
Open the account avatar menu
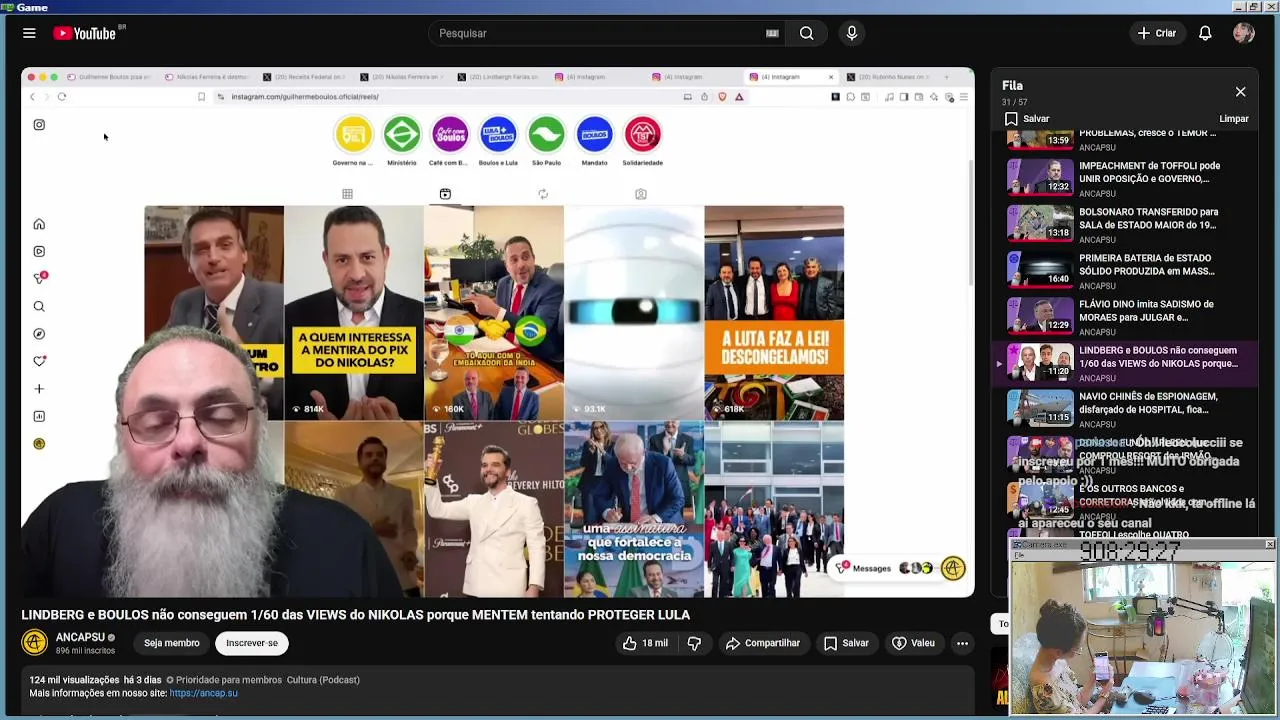[1244, 33]
